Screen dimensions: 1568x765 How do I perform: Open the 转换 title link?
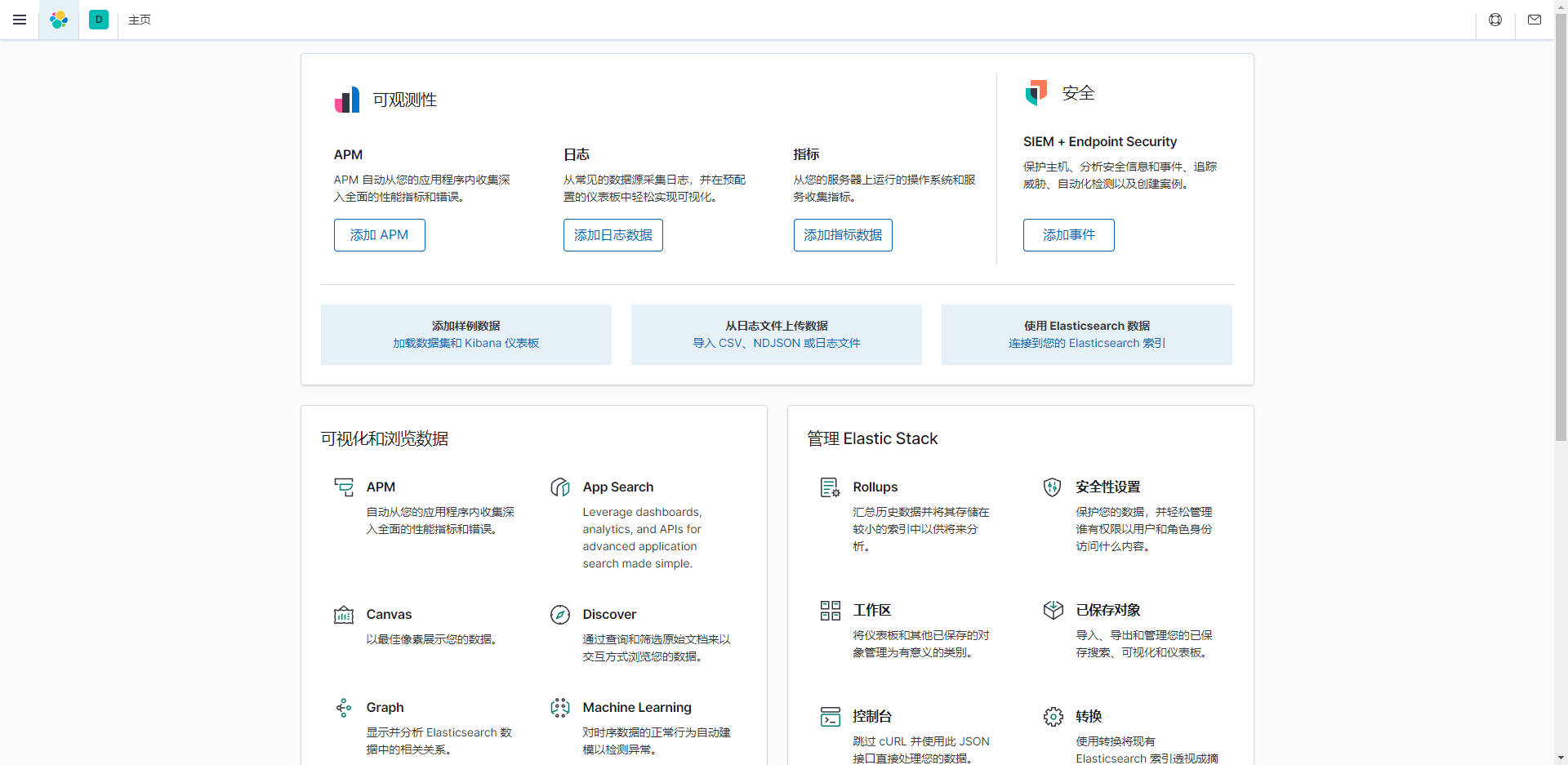click(x=1089, y=717)
